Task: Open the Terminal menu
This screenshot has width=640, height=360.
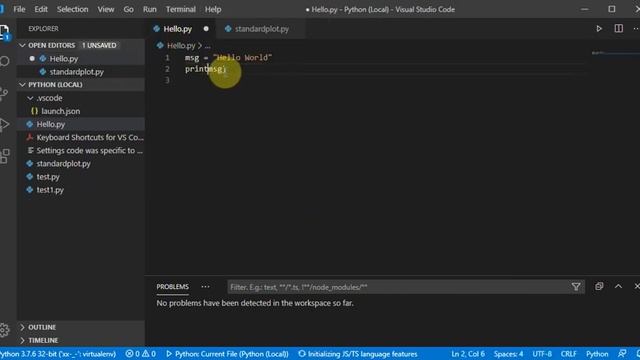Action: point(180,9)
